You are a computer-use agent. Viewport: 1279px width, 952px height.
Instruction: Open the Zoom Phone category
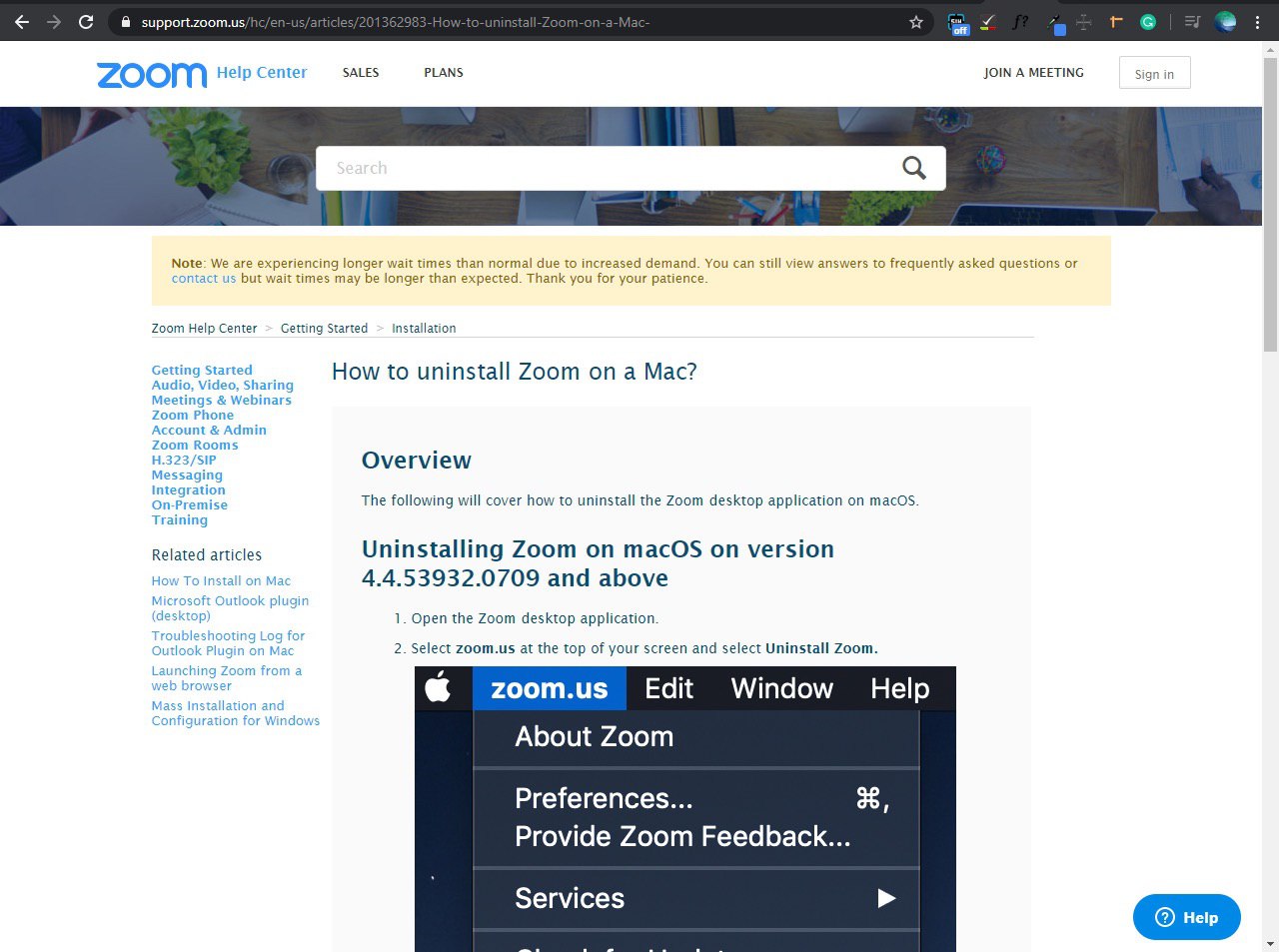[193, 415]
